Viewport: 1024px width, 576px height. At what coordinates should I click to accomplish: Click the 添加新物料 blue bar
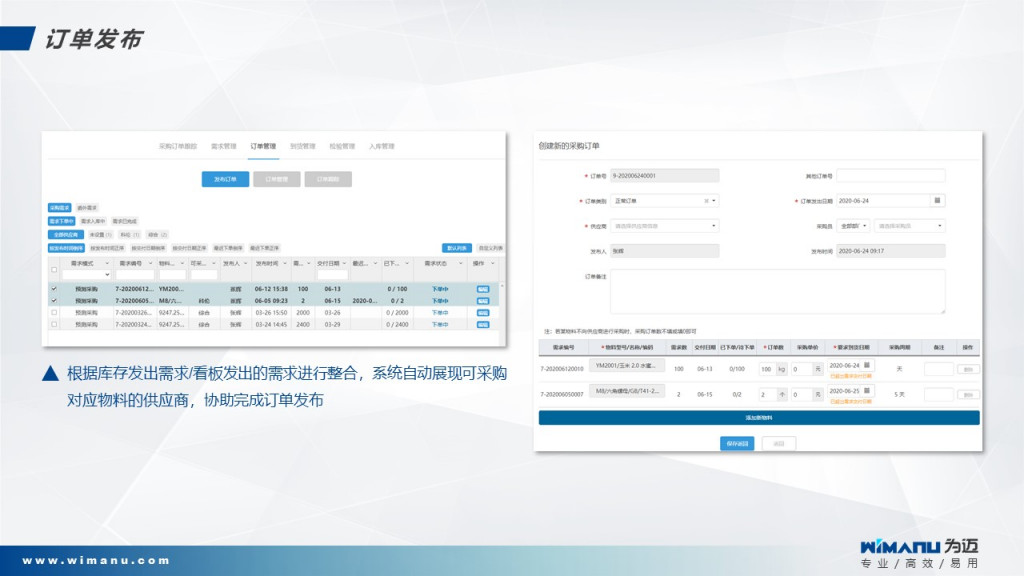759,417
